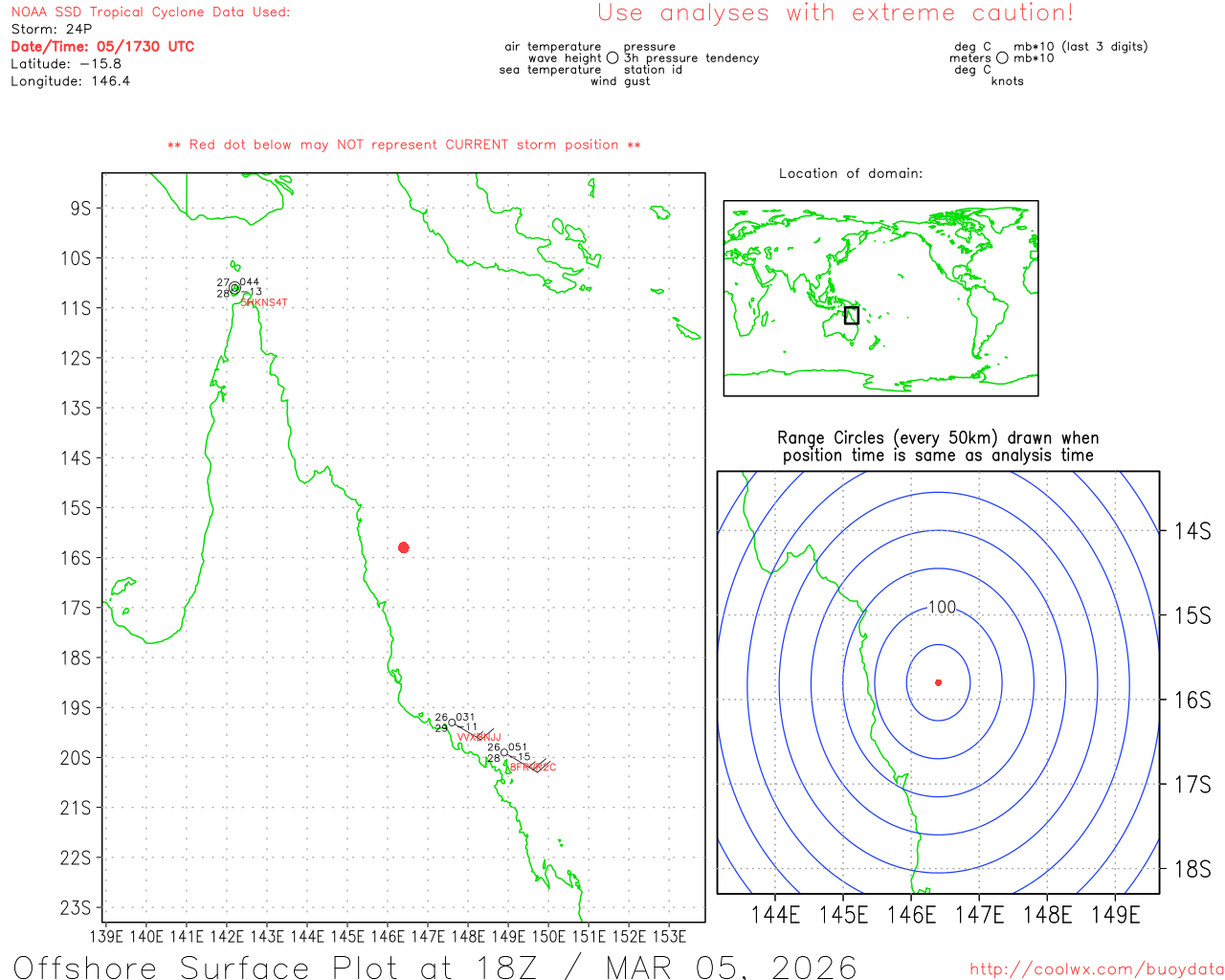Click 'Date/Time: 05/1730 UTC'
Viewport: 1225px width, 980px height.
[x=102, y=46]
